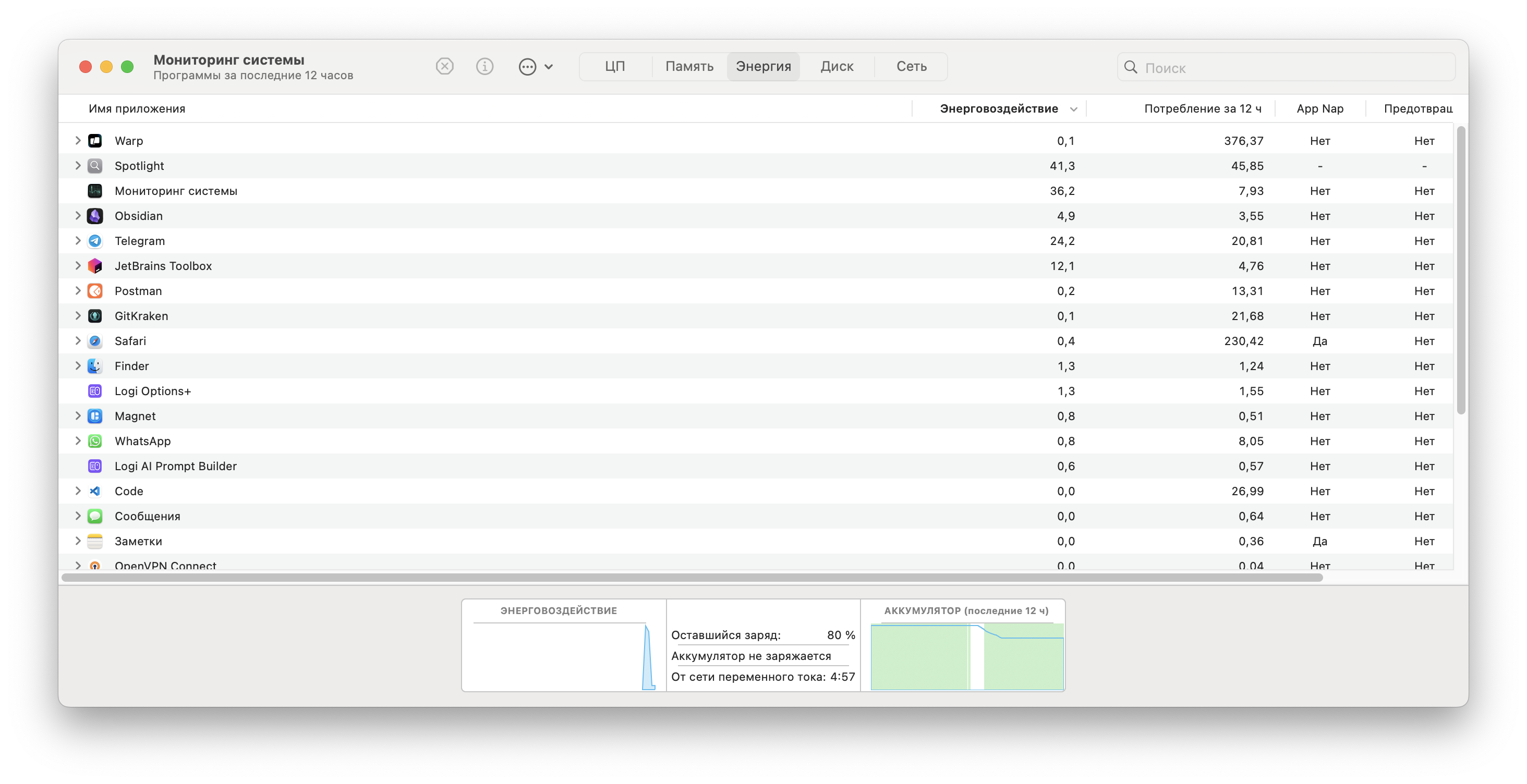Expand the Obsidian process row
This screenshot has height=784, width=1527.
coord(78,216)
